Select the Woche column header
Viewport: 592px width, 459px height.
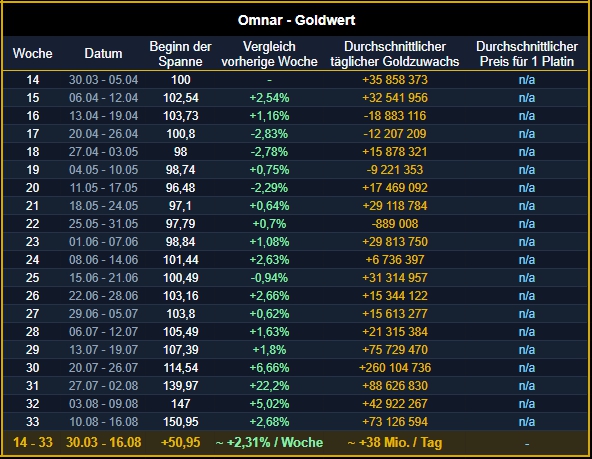(32, 53)
